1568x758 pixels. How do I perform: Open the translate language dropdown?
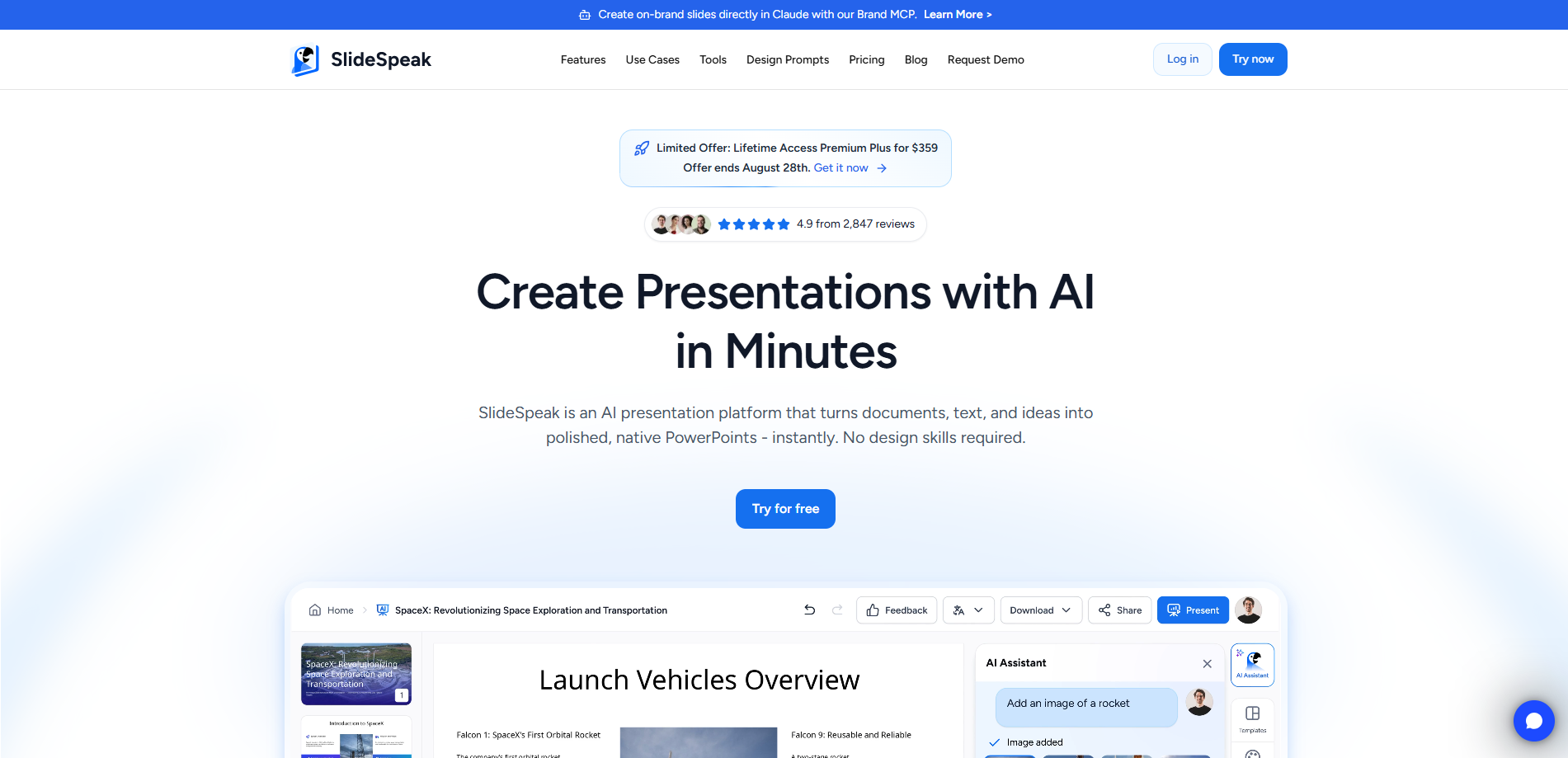[968, 610]
